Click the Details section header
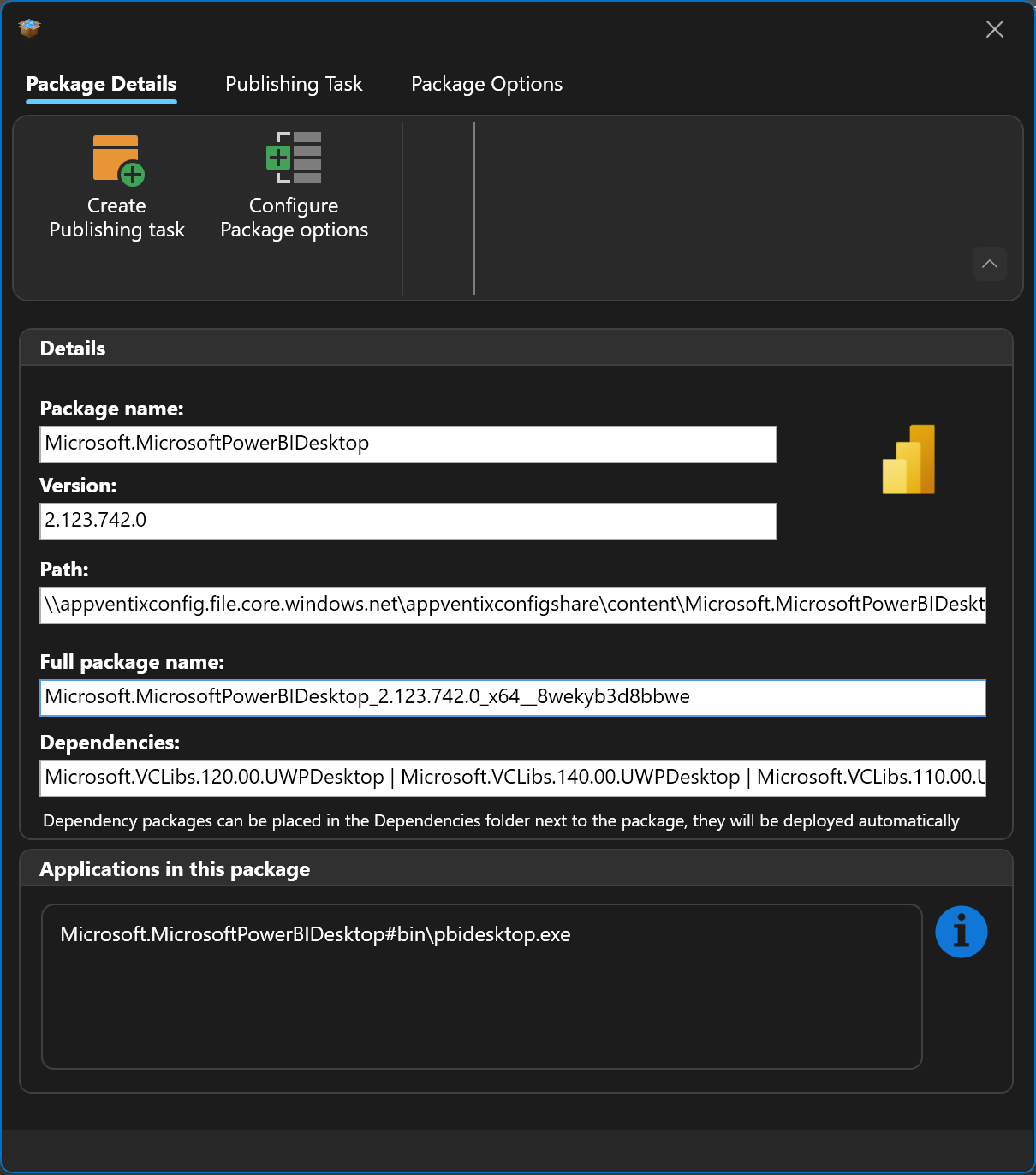Screen dimensions: 1036x1175 click(516, 349)
